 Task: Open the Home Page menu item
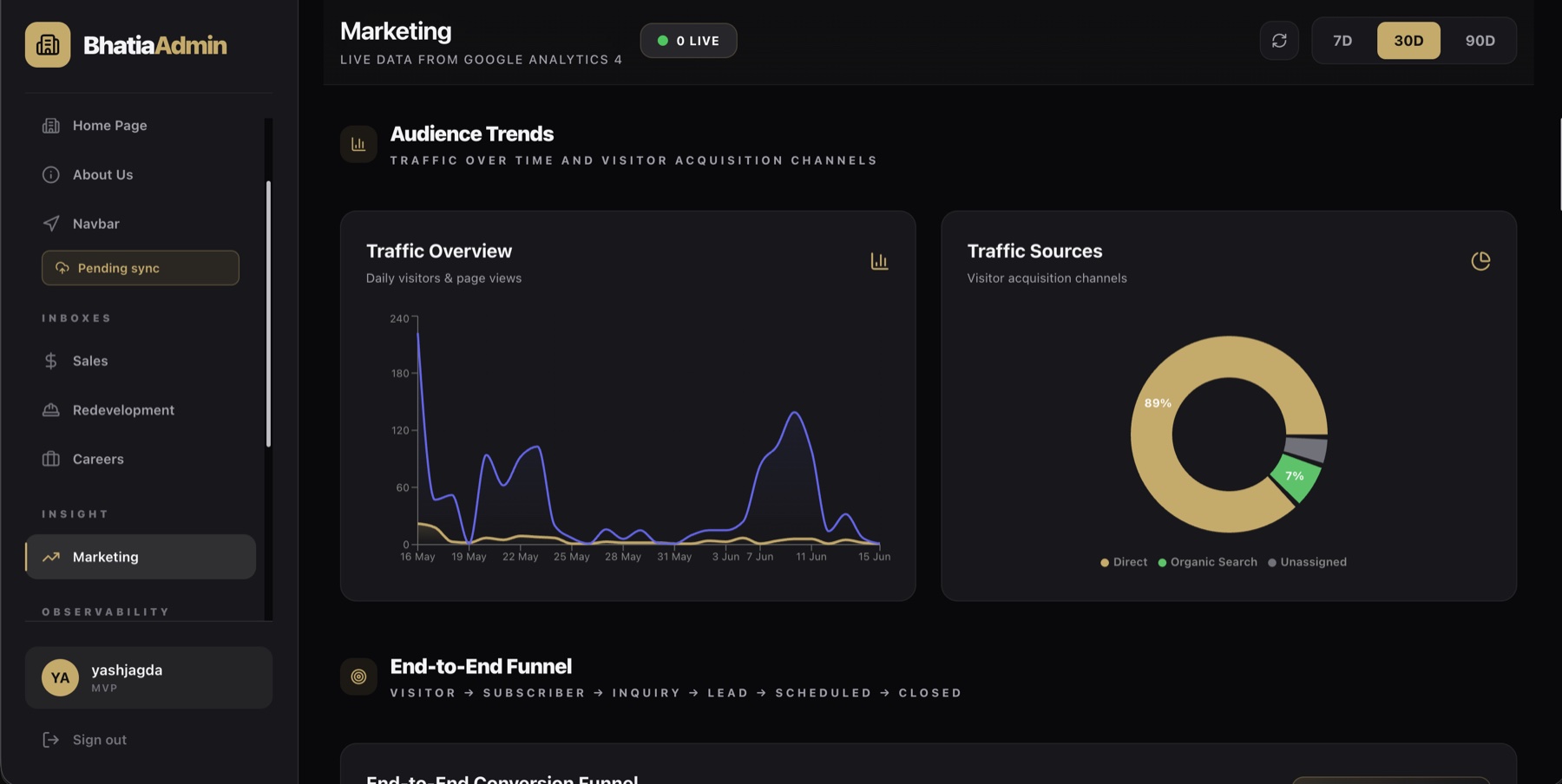point(141,126)
